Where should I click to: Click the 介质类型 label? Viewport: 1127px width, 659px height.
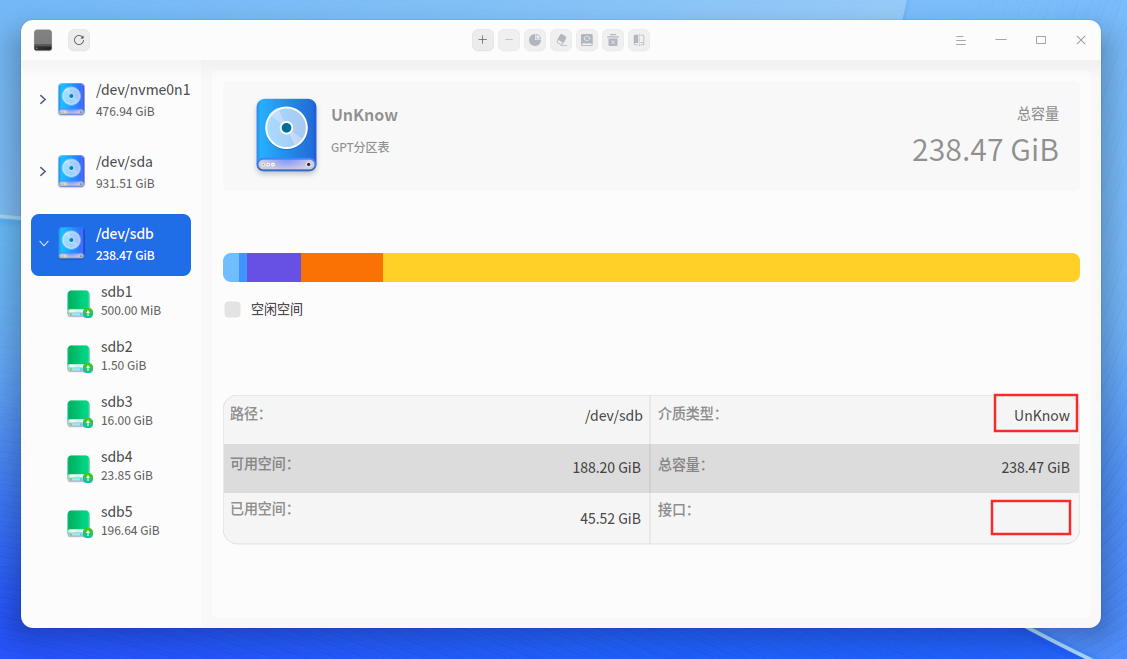(689, 414)
